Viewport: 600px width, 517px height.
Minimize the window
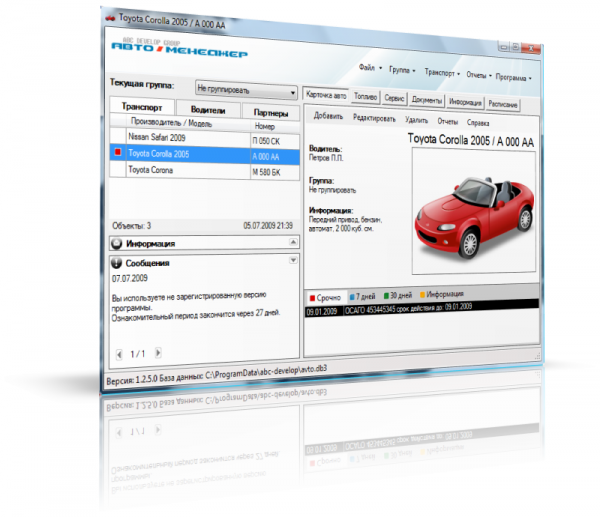click(504, 47)
